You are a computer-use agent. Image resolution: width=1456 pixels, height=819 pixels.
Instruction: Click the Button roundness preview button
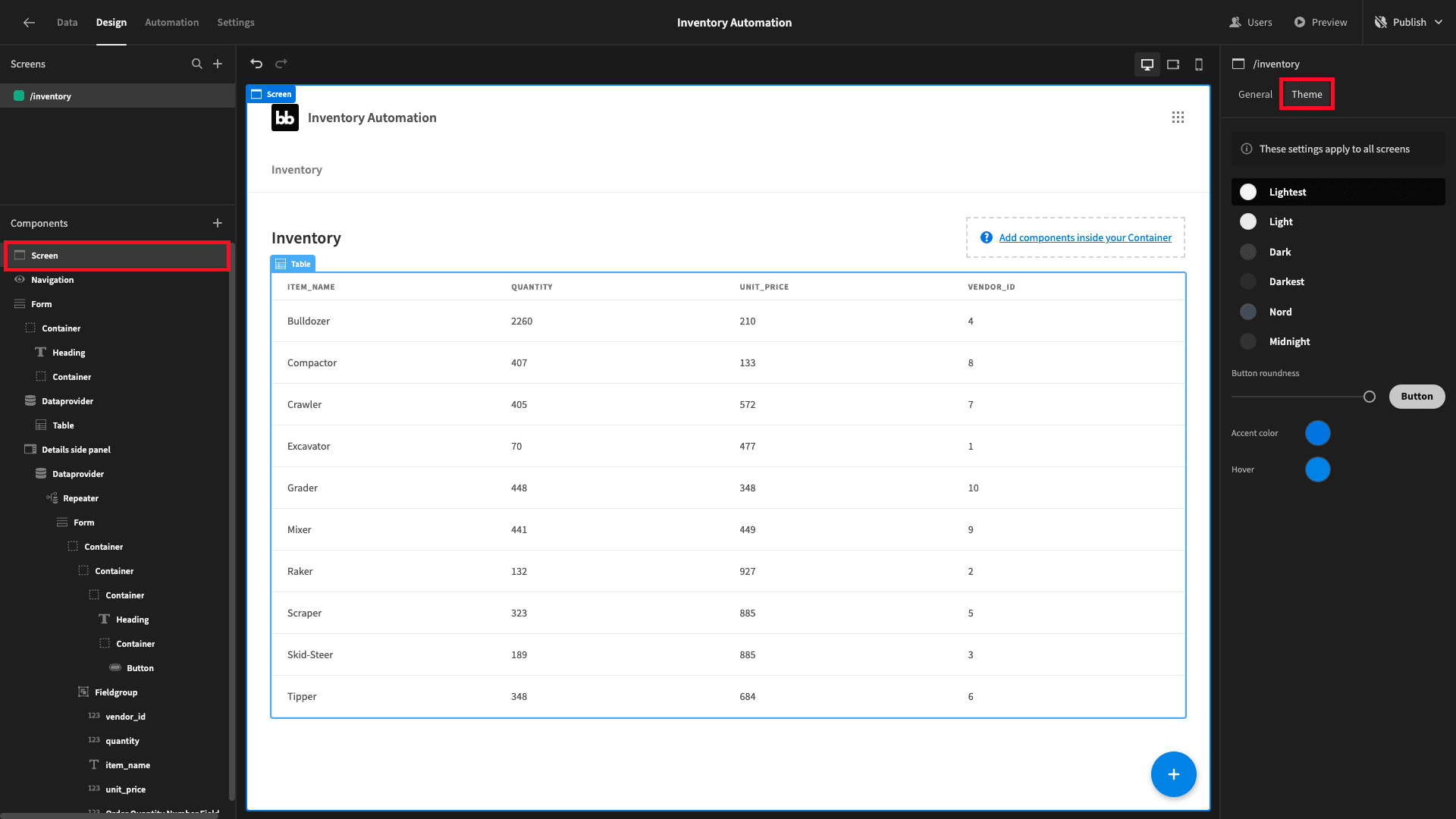pyautogui.click(x=1417, y=396)
